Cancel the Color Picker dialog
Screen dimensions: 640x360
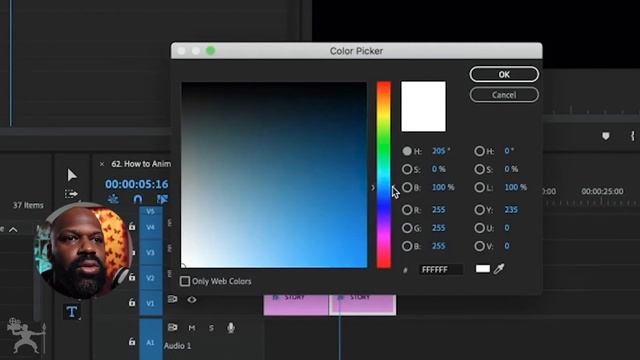pos(504,95)
